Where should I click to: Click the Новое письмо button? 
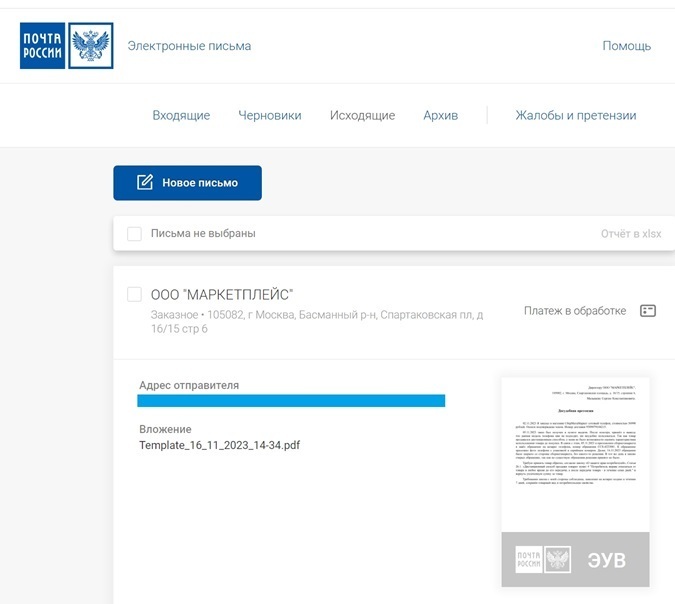(187, 183)
